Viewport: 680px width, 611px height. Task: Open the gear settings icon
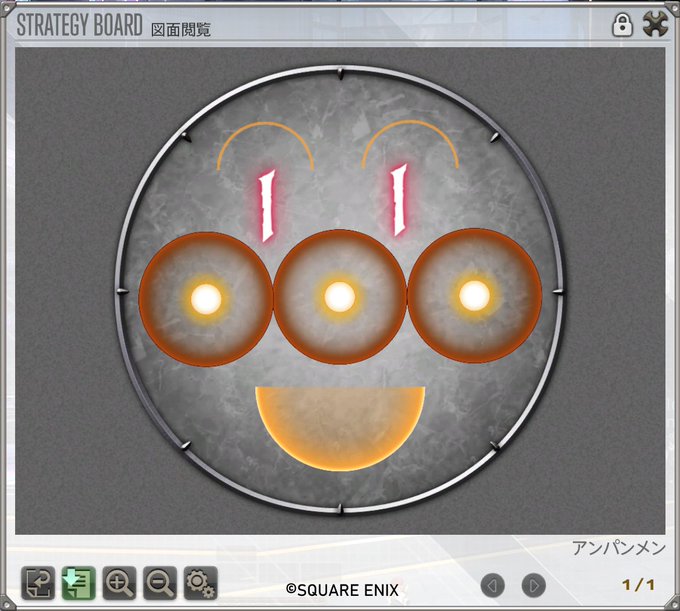pos(201,583)
